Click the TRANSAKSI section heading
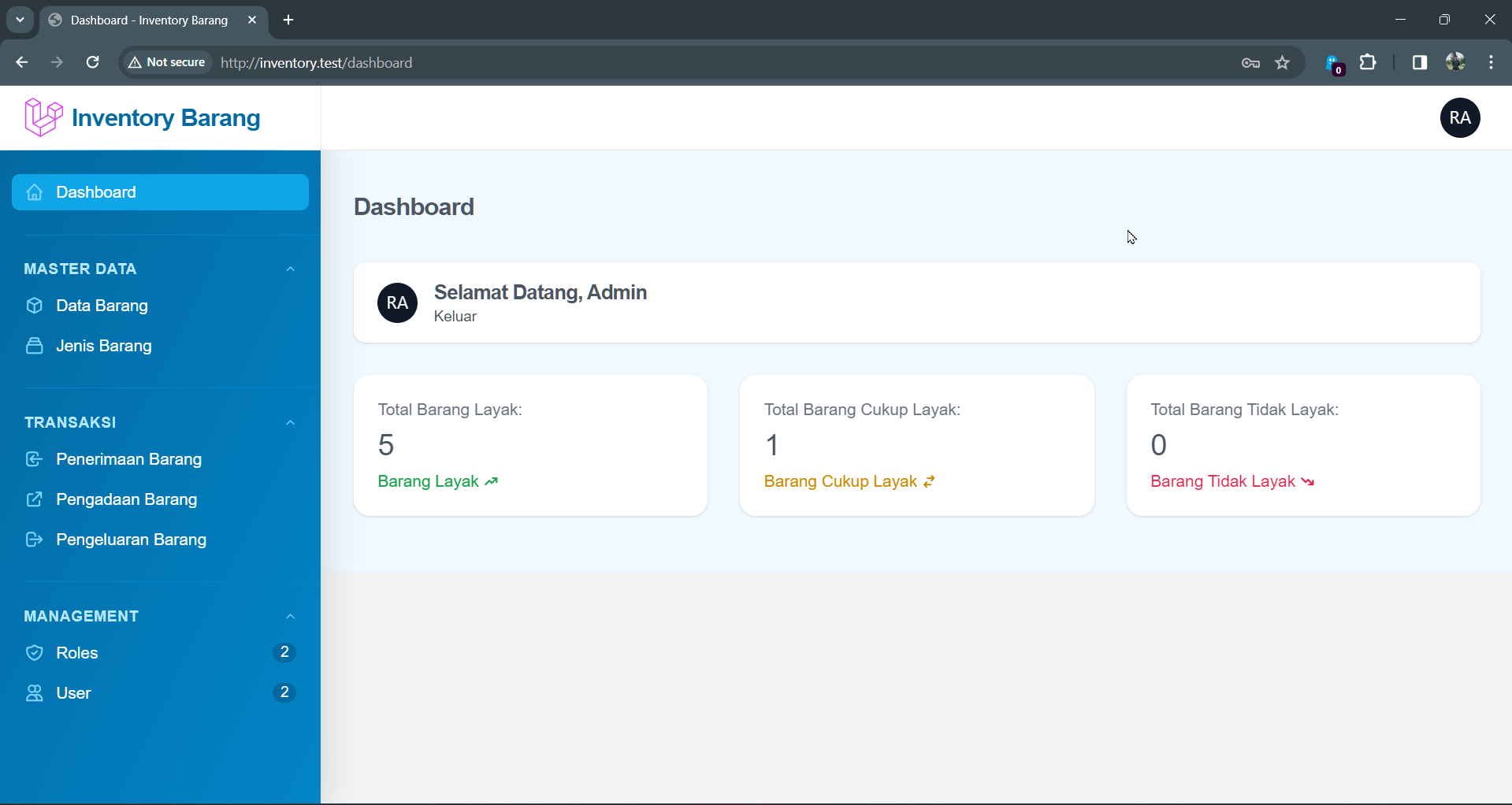The image size is (1512, 805). tap(70, 423)
